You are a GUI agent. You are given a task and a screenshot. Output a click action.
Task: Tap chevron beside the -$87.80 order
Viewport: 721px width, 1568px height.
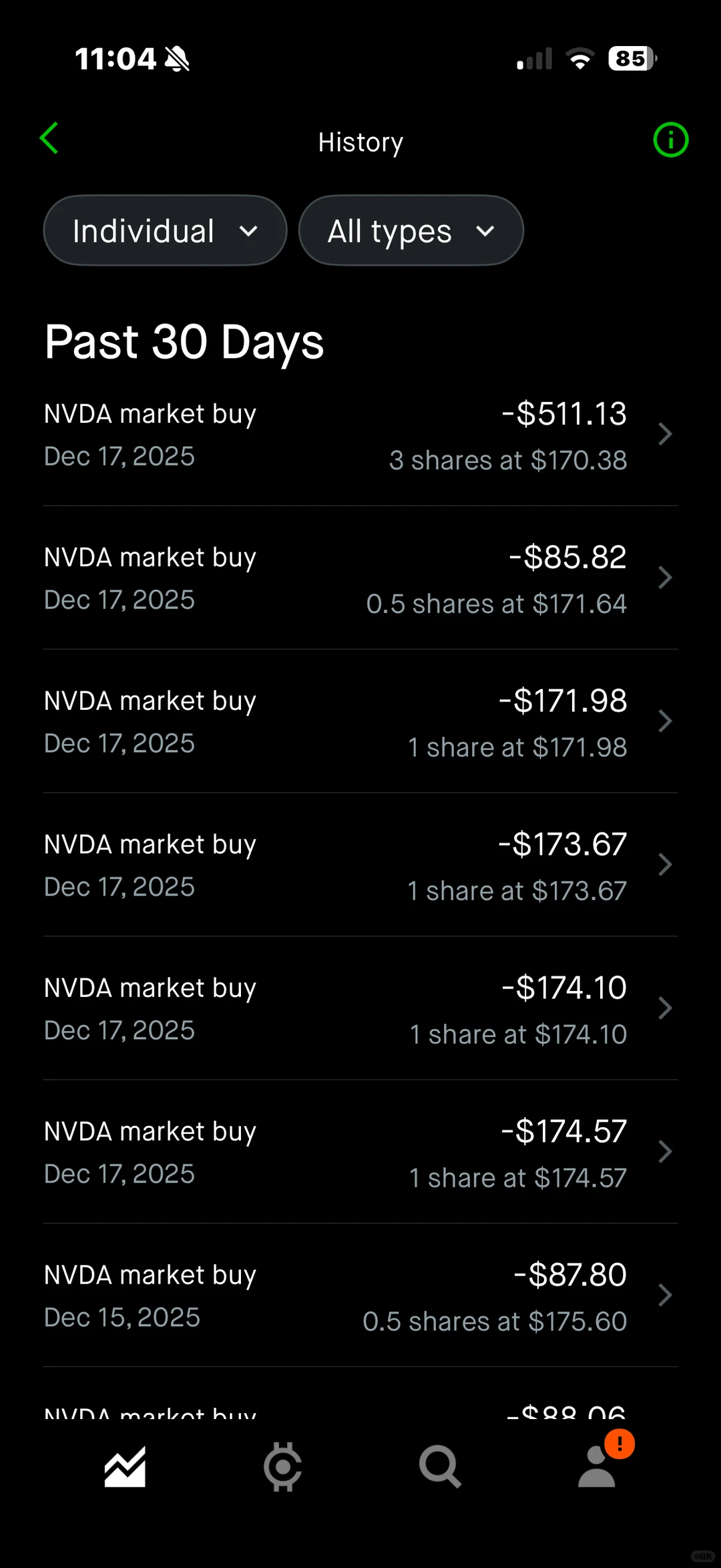point(664,1296)
